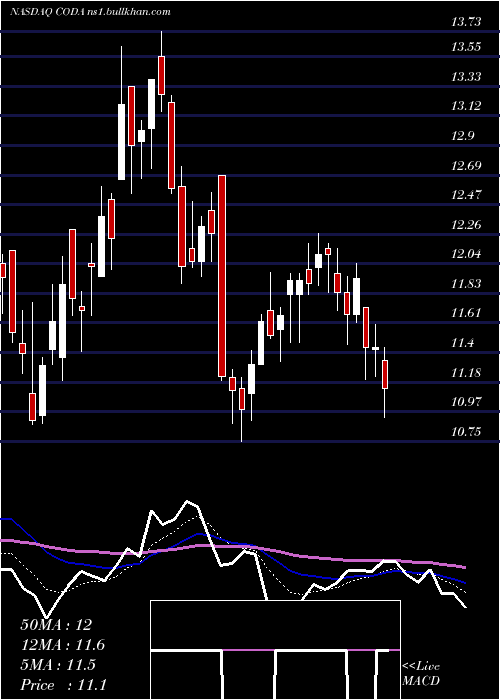Click the 12.26 price axis label
The width and height of the screenshot is (500, 700).
pos(466,224)
